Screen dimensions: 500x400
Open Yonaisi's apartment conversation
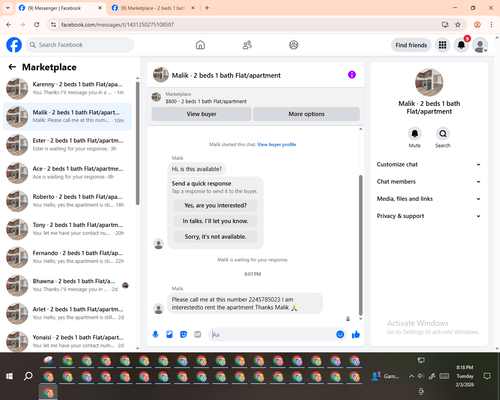(x=67, y=341)
